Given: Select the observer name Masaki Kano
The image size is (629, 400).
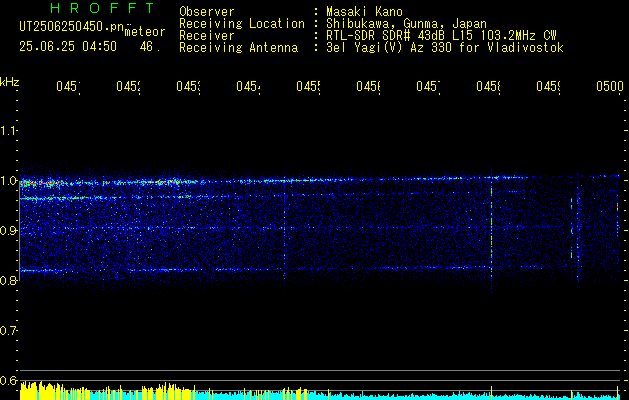Looking at the screenshot, I should pyautogui.click(x=364, y=11).
